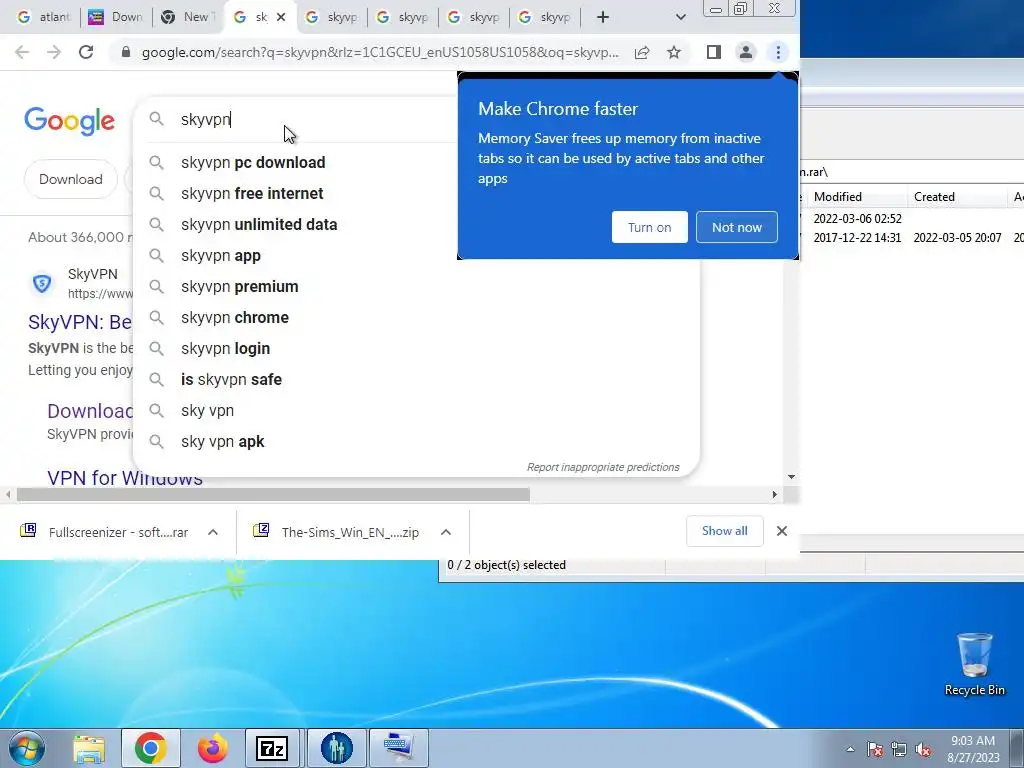Select suggestion is skyvpn safe

pyautogui.click(x=231, y=379)
